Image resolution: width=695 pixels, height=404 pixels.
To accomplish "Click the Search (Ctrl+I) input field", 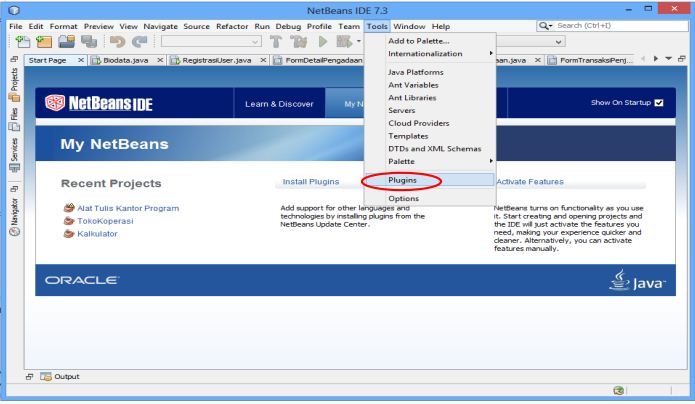I will pos(621,26).
